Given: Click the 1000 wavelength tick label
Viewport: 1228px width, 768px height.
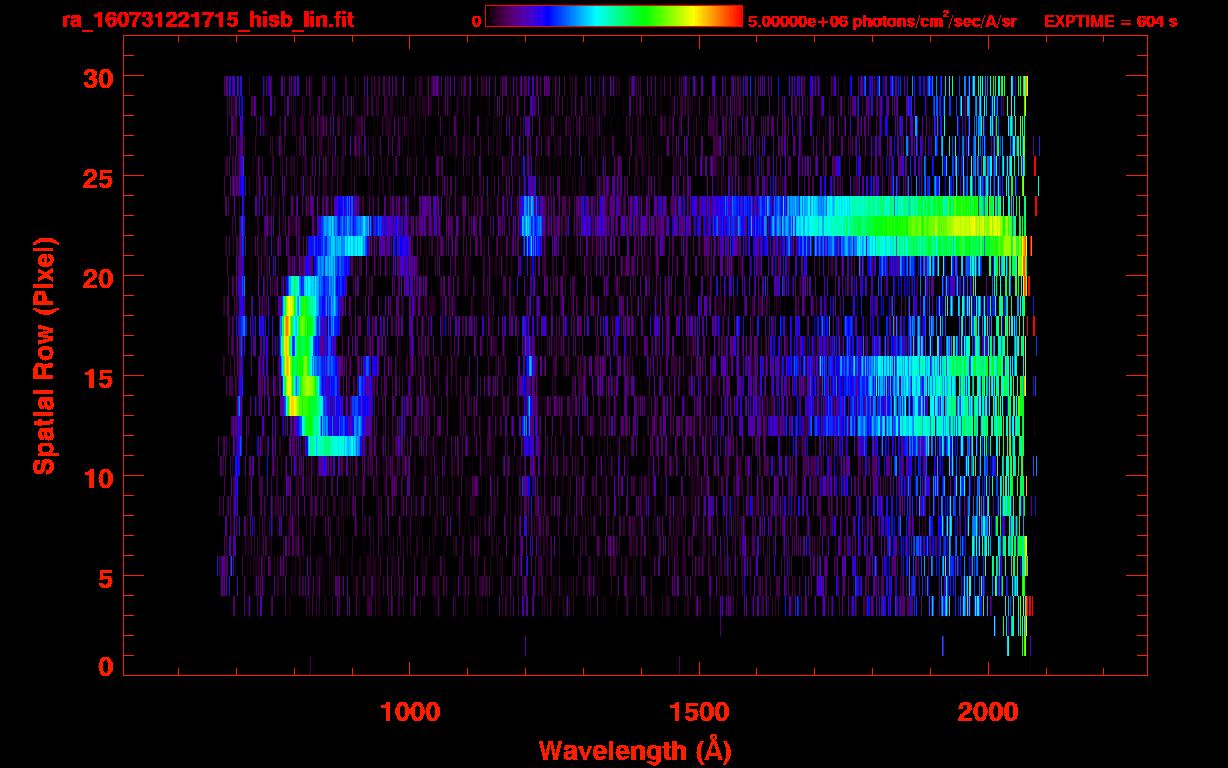Looking at the screenshot, I should (x=410, y=711).
